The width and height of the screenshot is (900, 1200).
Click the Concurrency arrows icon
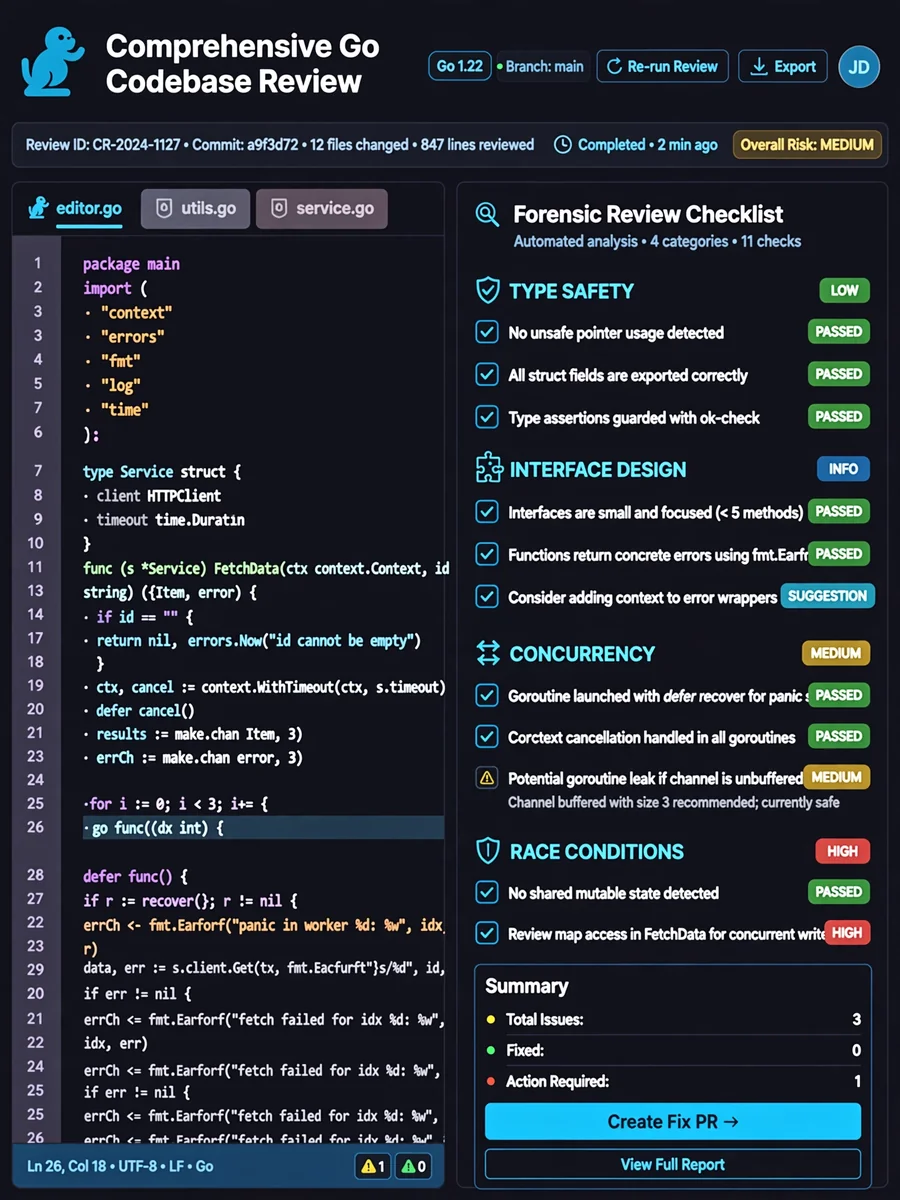pyautogui.click(x=488, y=654)
